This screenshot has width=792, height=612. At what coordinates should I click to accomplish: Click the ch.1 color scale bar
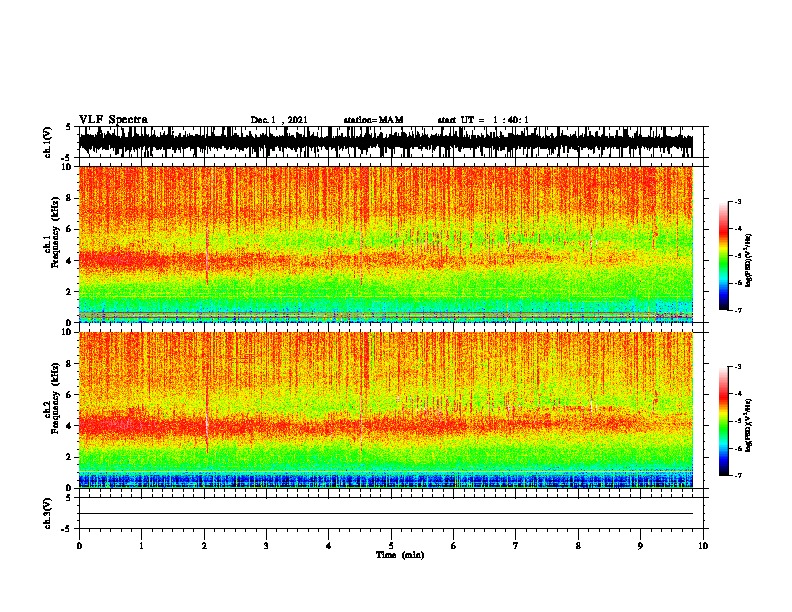[x=724, y=256]
